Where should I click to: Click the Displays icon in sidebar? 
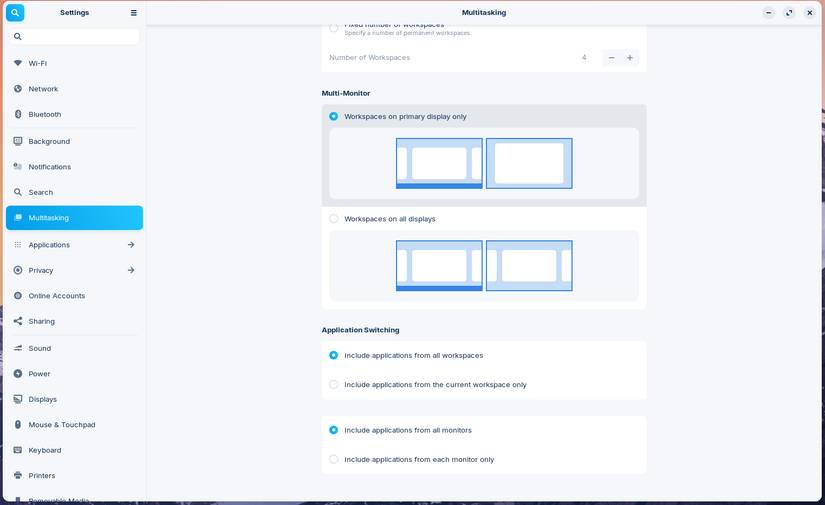(x=18, y=399)
